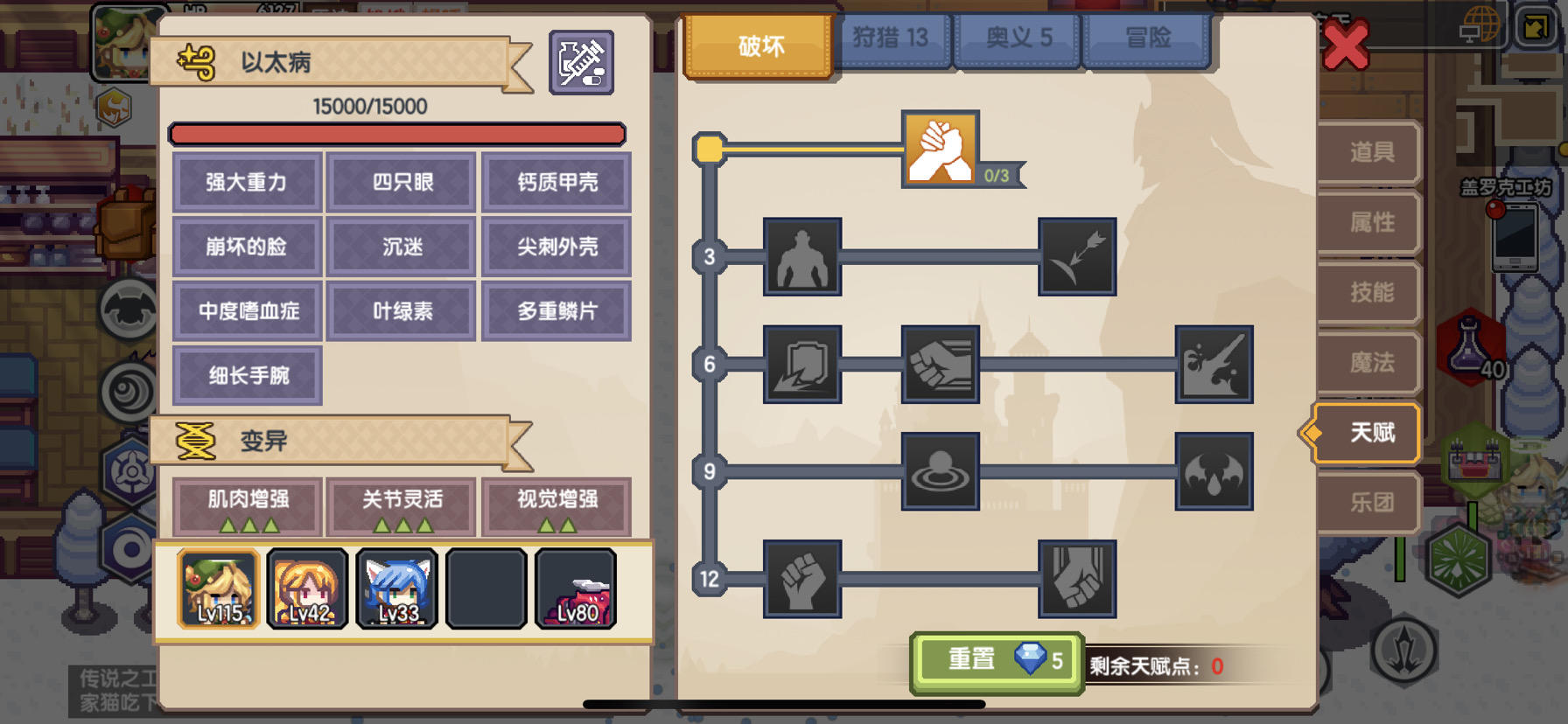Switch to the 狩猎 13 tab

point(891,38)
